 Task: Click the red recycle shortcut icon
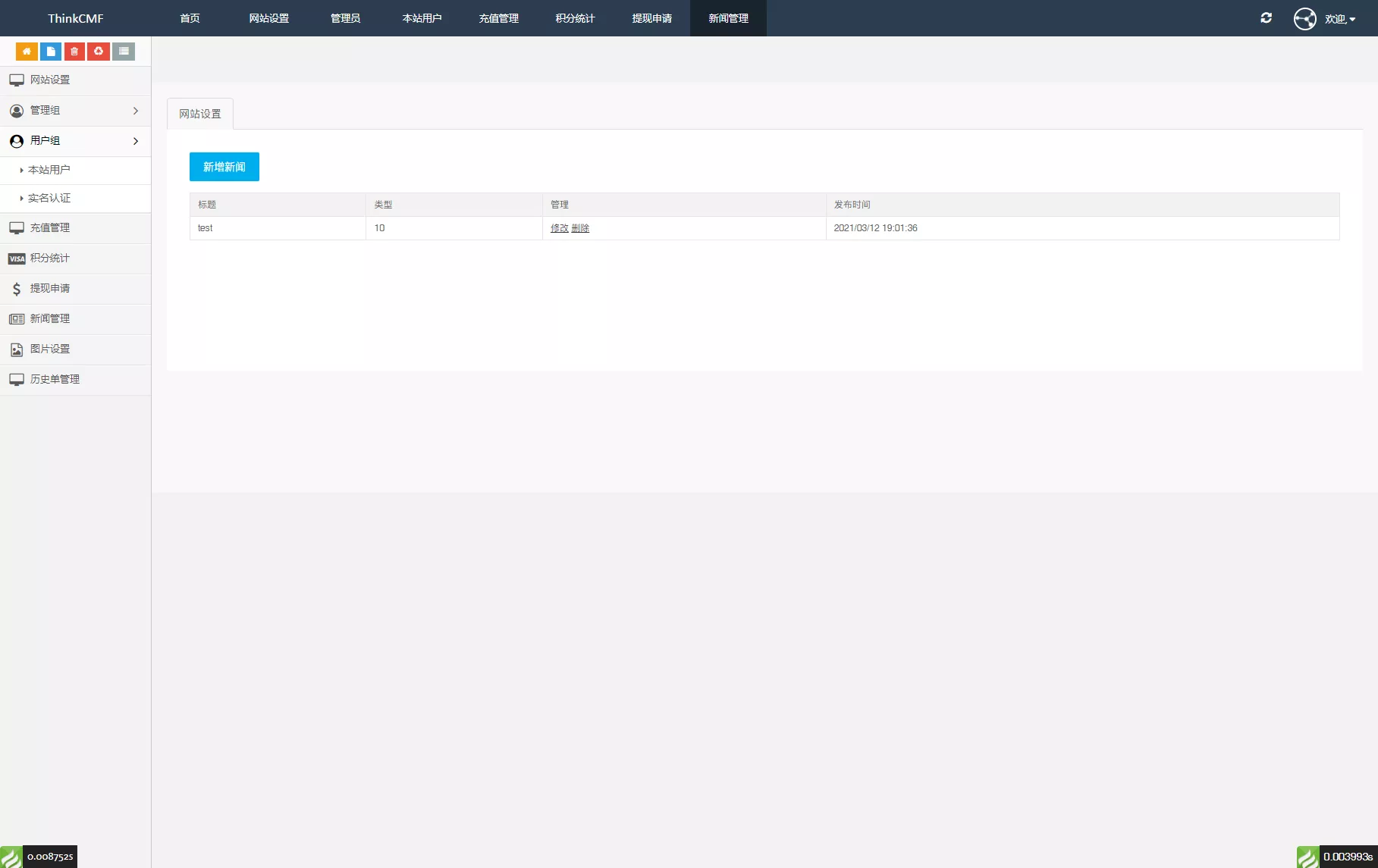pyautogui.click(x=99, y=52)
